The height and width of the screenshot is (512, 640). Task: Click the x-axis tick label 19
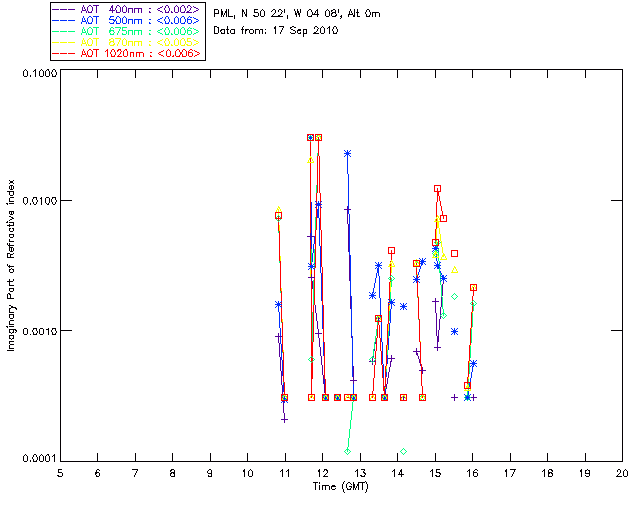[585, 473]
